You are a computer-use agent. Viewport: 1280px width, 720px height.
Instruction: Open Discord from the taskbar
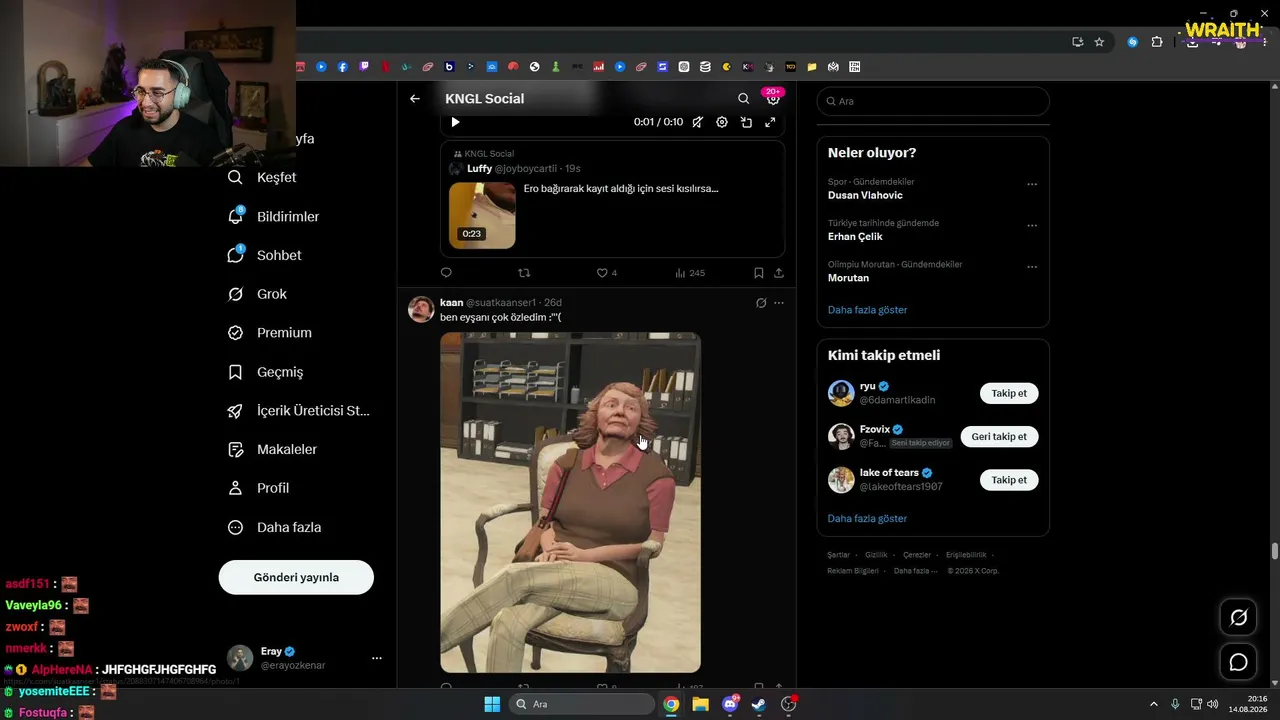pyautogui.click(x=730, y=704)
